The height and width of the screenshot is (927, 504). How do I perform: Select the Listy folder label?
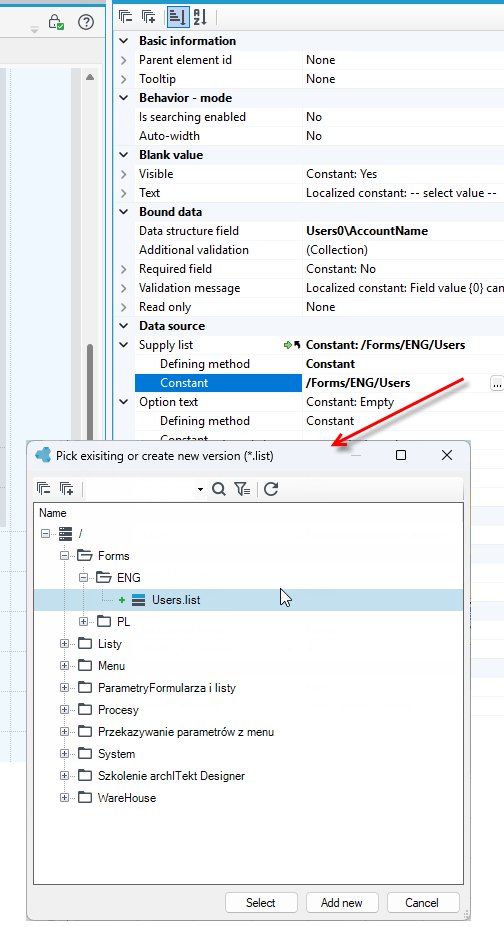[x=110, y=644]
